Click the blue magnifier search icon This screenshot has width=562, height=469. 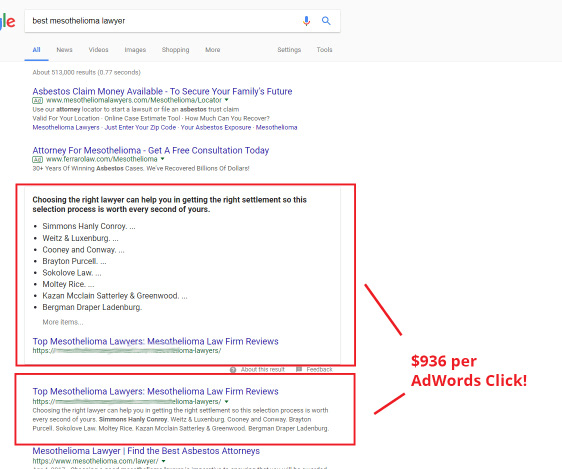click(x=326, y=21)
